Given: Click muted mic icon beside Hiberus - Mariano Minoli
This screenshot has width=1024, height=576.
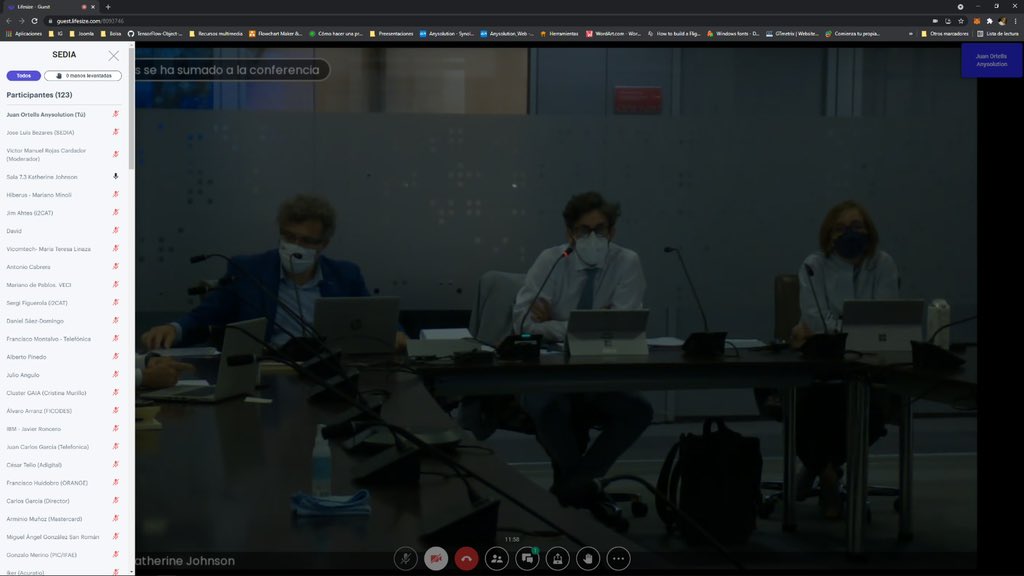Looking at the screenshot, I should pos(116,195).
